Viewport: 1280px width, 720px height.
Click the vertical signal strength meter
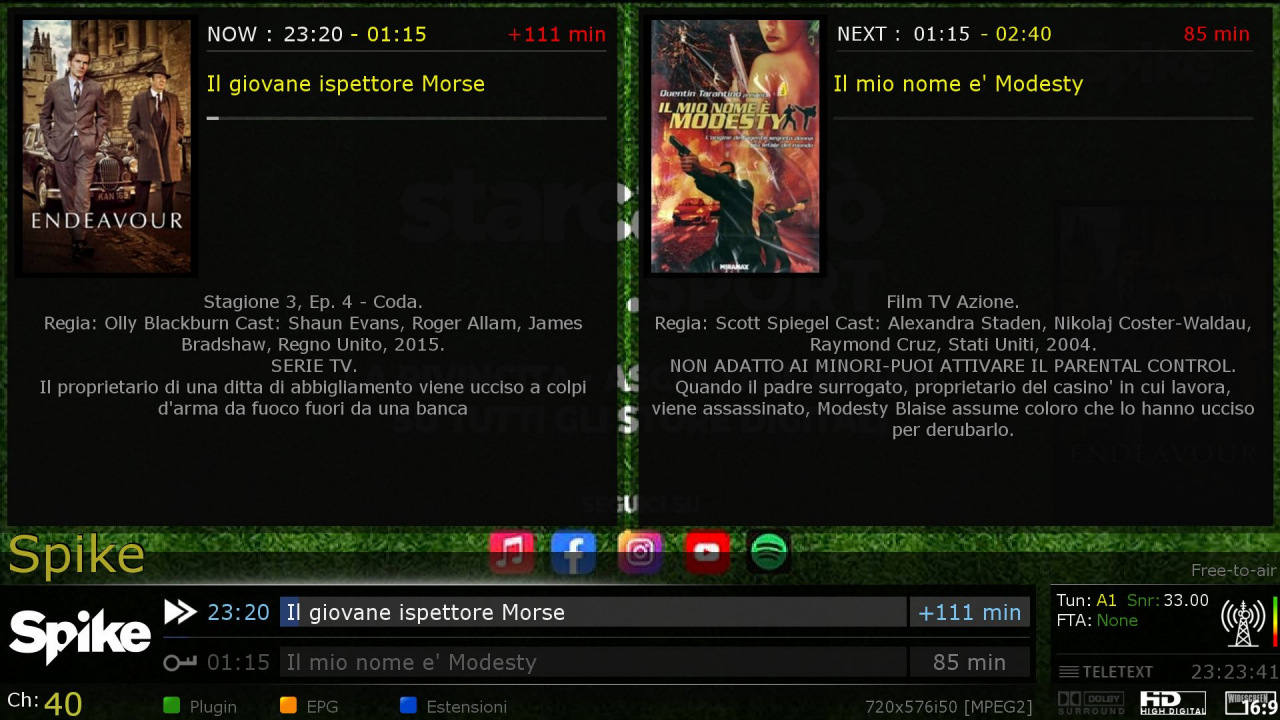click(1275, 623)
